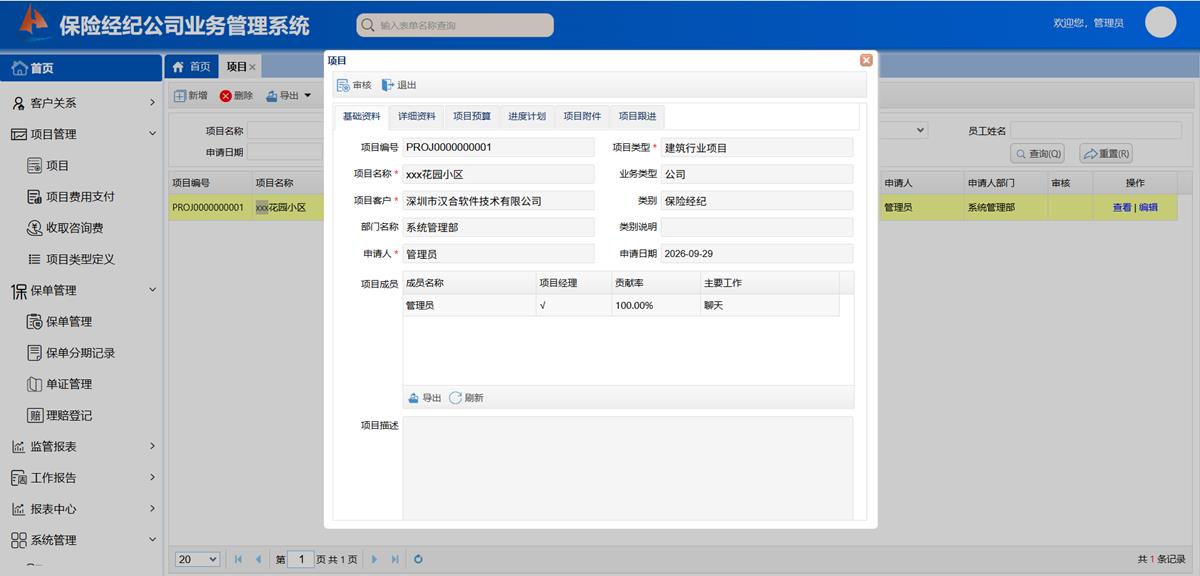The image size is (1200, 576).
Task: Switch to 项目跟进 tab
Action: (637, 117)
